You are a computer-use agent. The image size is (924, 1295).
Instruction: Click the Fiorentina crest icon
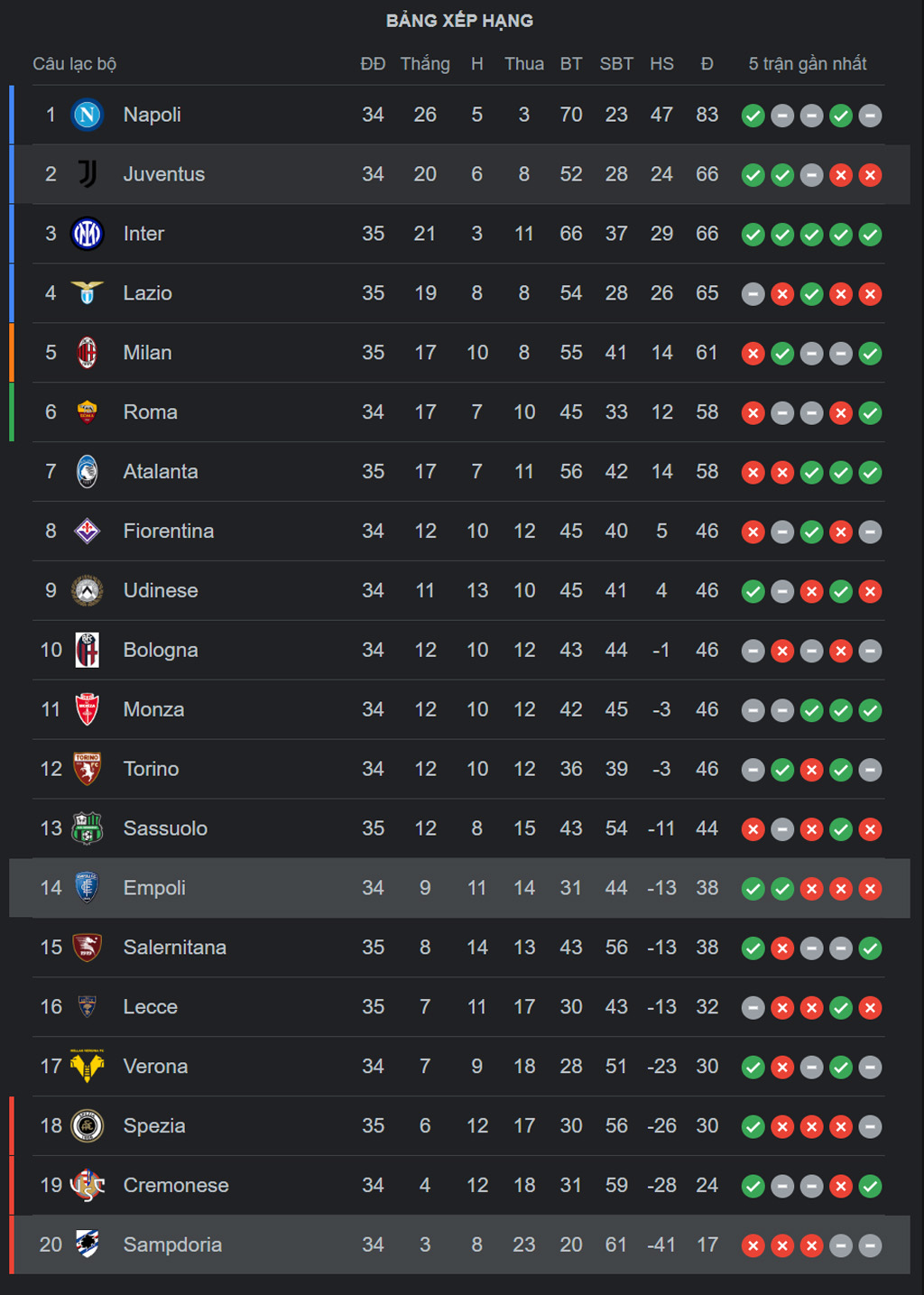tap(88, 531)
